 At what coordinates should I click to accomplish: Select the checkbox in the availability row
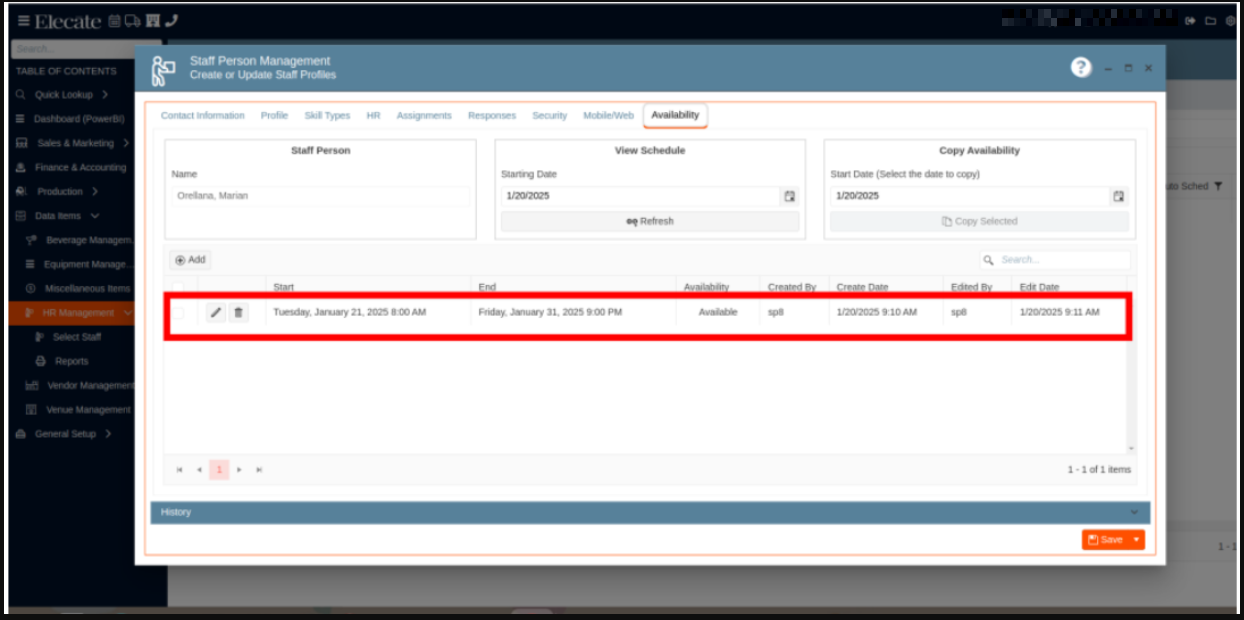point(179,313)
